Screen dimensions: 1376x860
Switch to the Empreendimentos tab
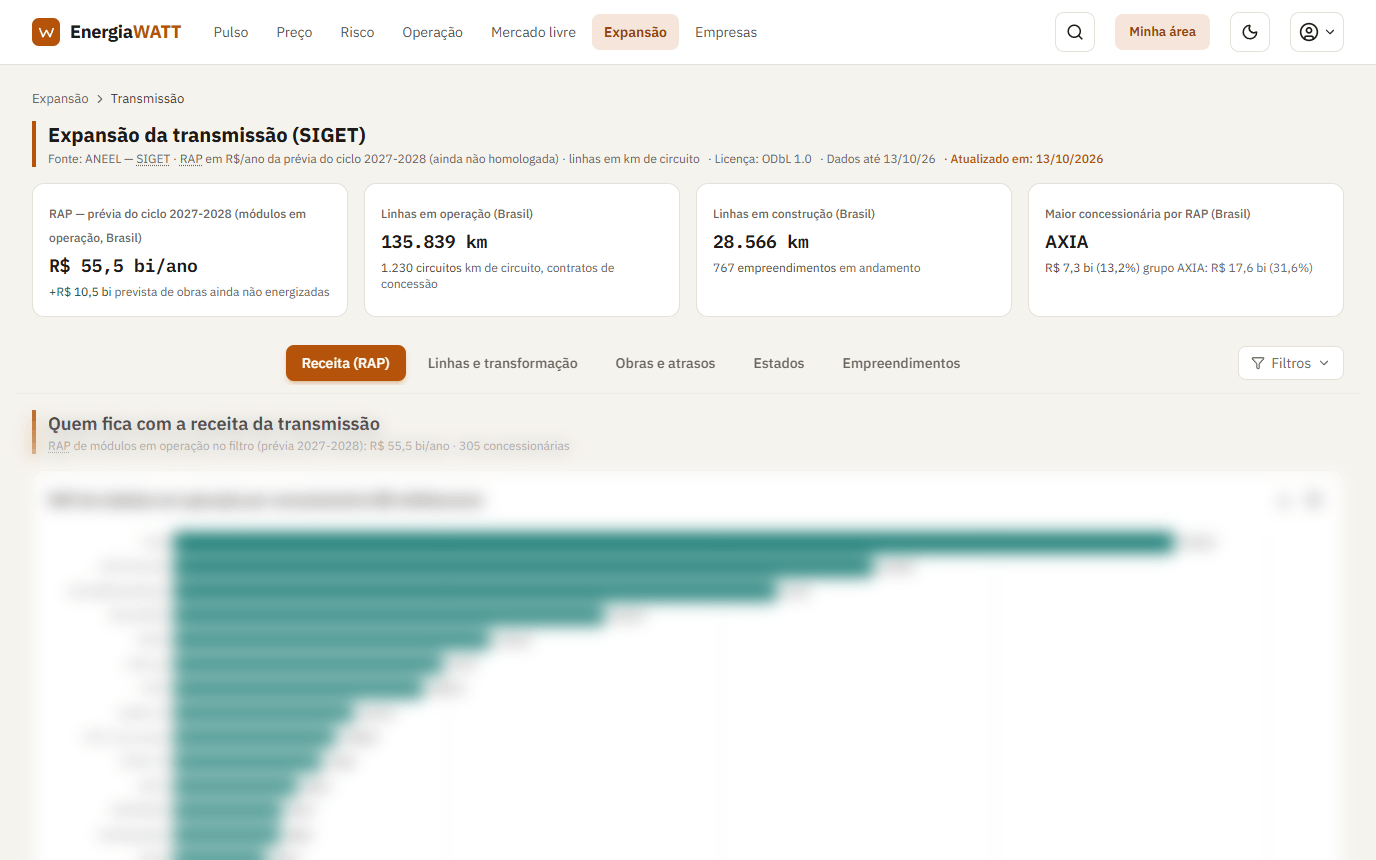click(901, 363)
